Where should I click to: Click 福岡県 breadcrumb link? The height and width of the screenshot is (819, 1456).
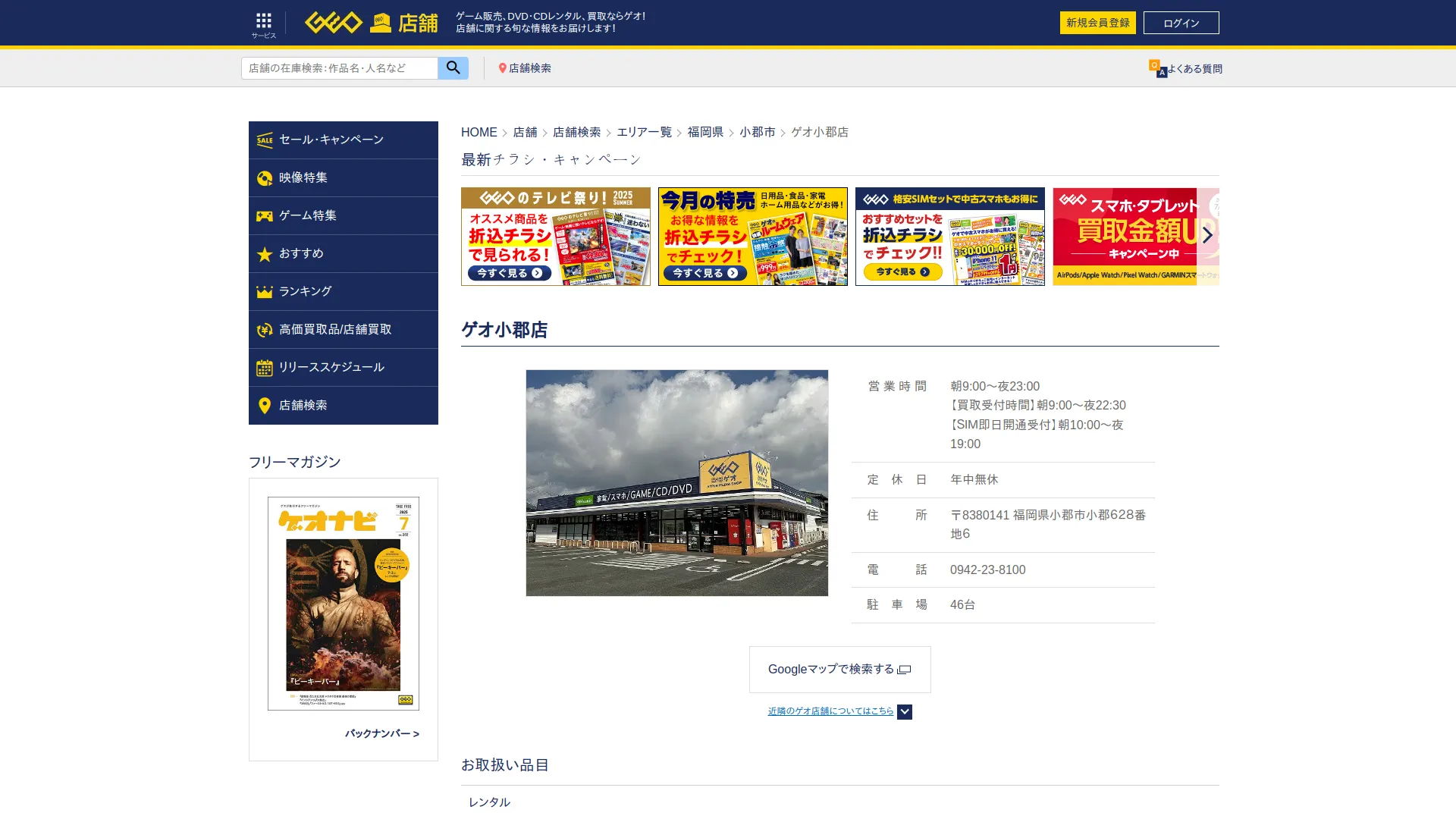(x=705, y=132)
